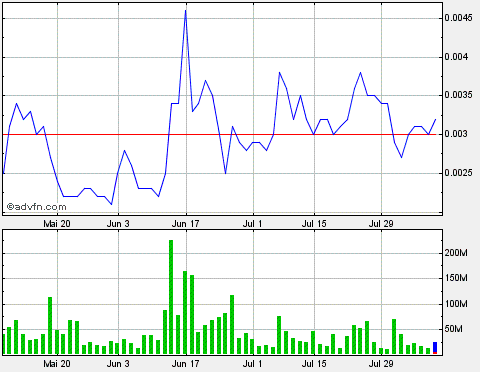Click Jul 1 label under price chart
This screenshot has width=480, height=372.
tap(253, 224)
